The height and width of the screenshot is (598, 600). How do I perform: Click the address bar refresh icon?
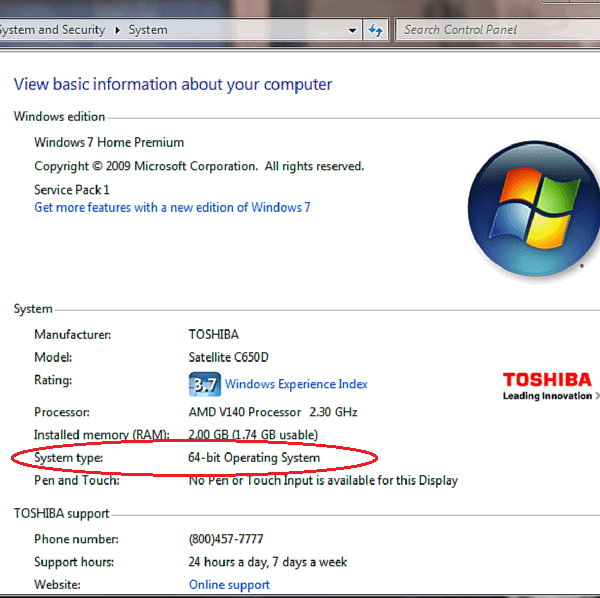tap(375, 30)
